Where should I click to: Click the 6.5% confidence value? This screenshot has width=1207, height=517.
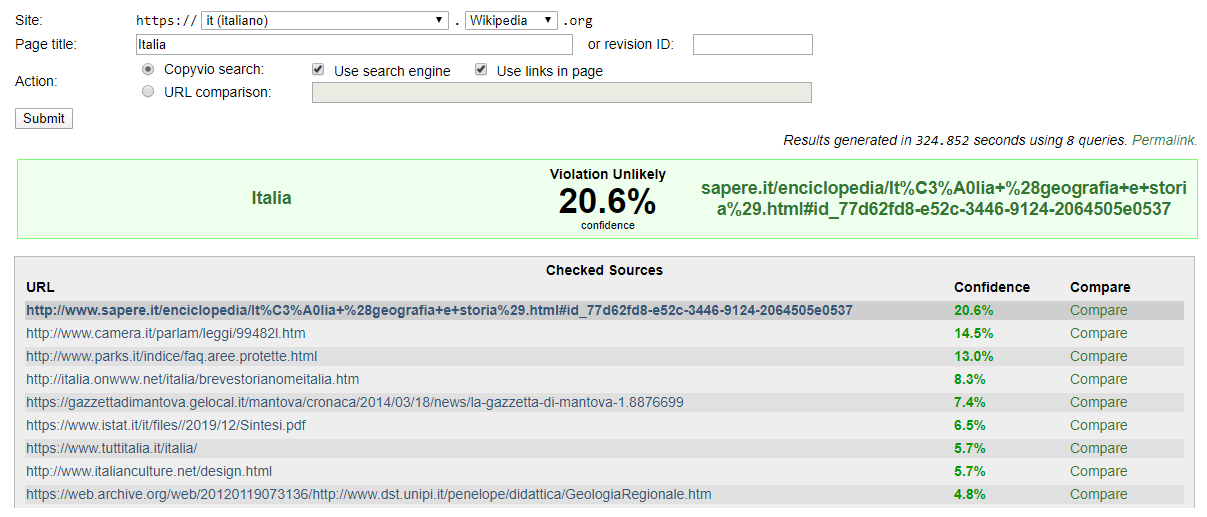coord(970,425)
